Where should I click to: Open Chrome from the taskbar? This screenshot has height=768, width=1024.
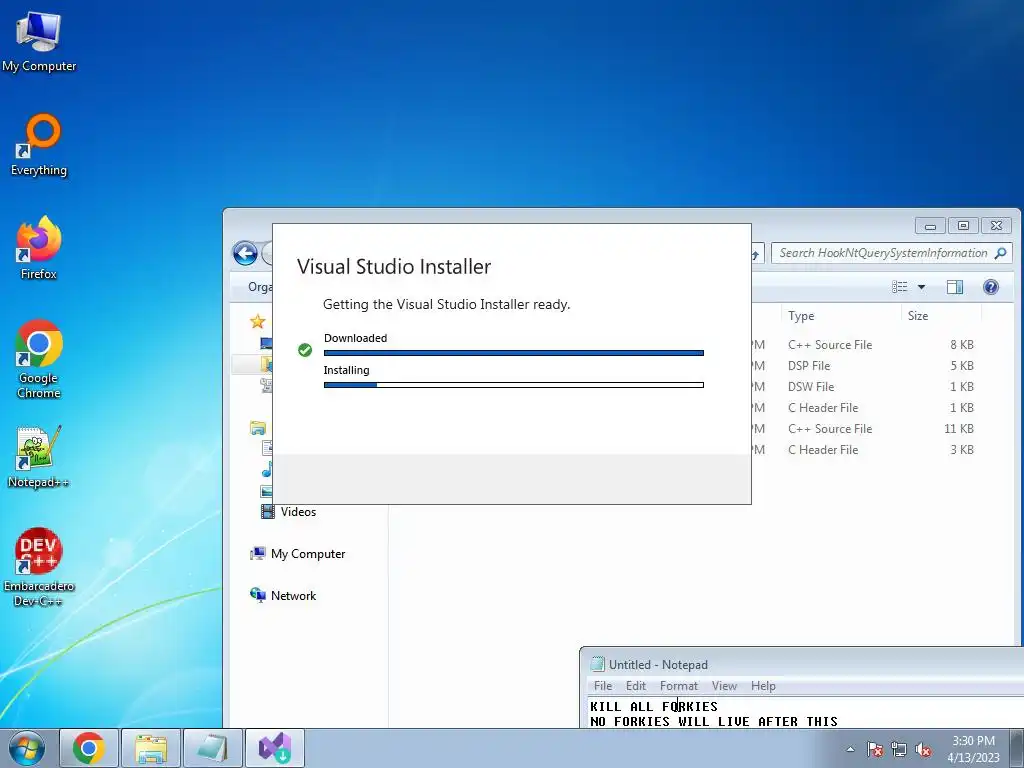point(89,748)
